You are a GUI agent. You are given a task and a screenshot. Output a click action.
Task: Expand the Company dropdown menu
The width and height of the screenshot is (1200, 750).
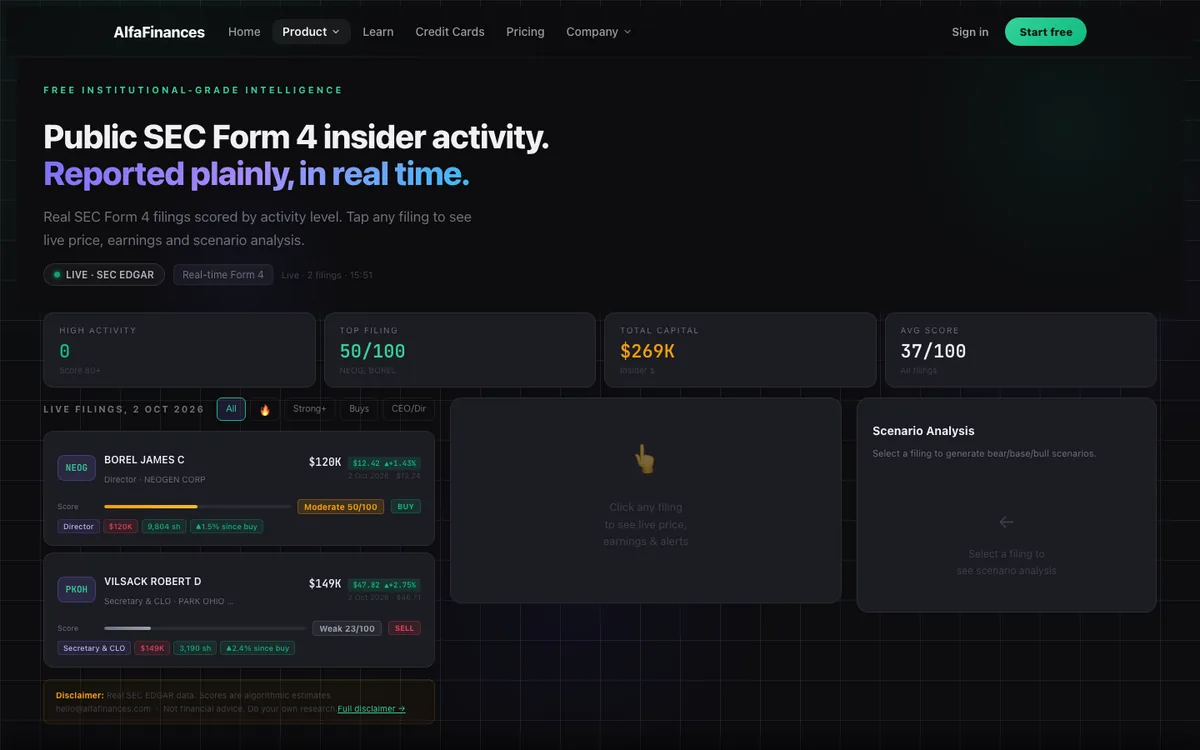click(x=598, y=32)
